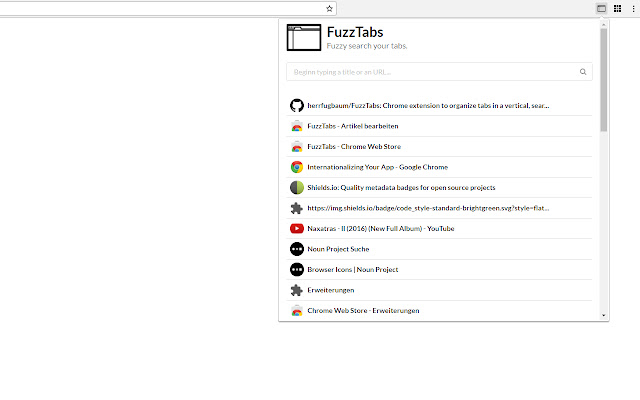The height and width of the screenshot is (400, 640).
Task: Switch to Browser Icons | Noun Project tab
Action: tap(439, 269)
